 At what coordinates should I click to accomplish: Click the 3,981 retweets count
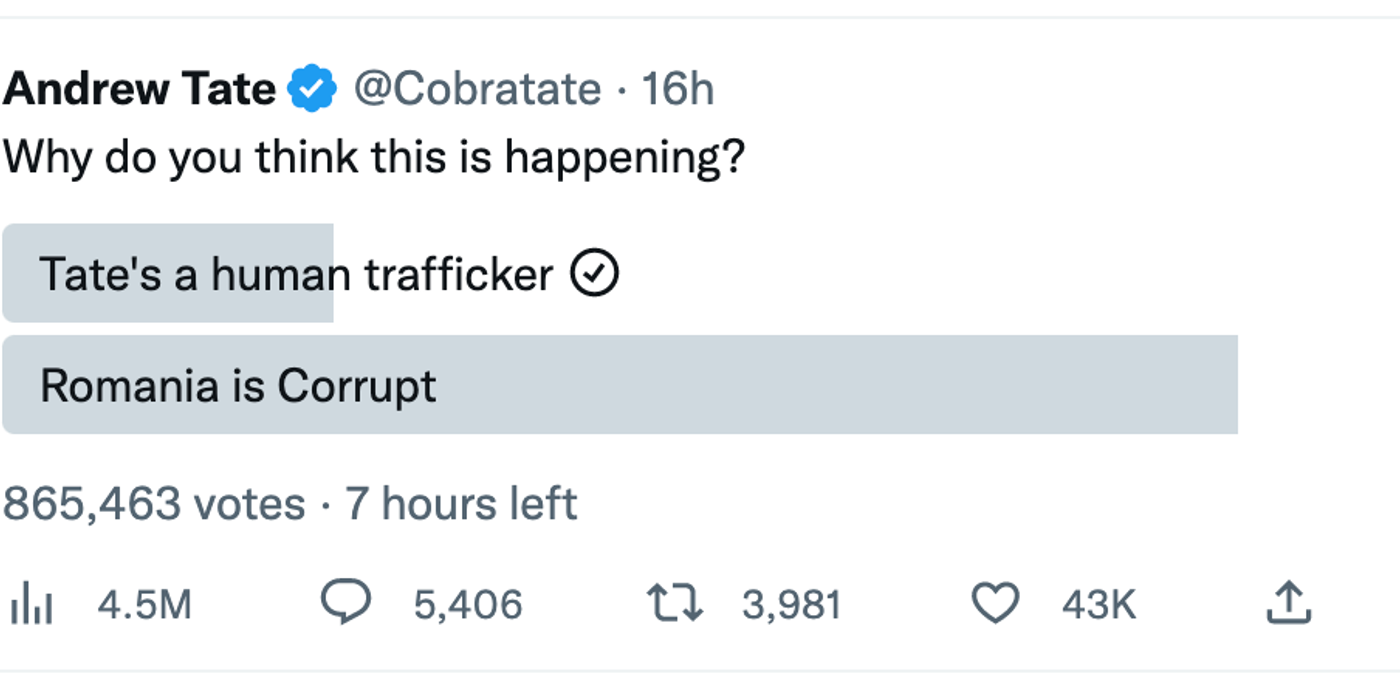point(791,605)
